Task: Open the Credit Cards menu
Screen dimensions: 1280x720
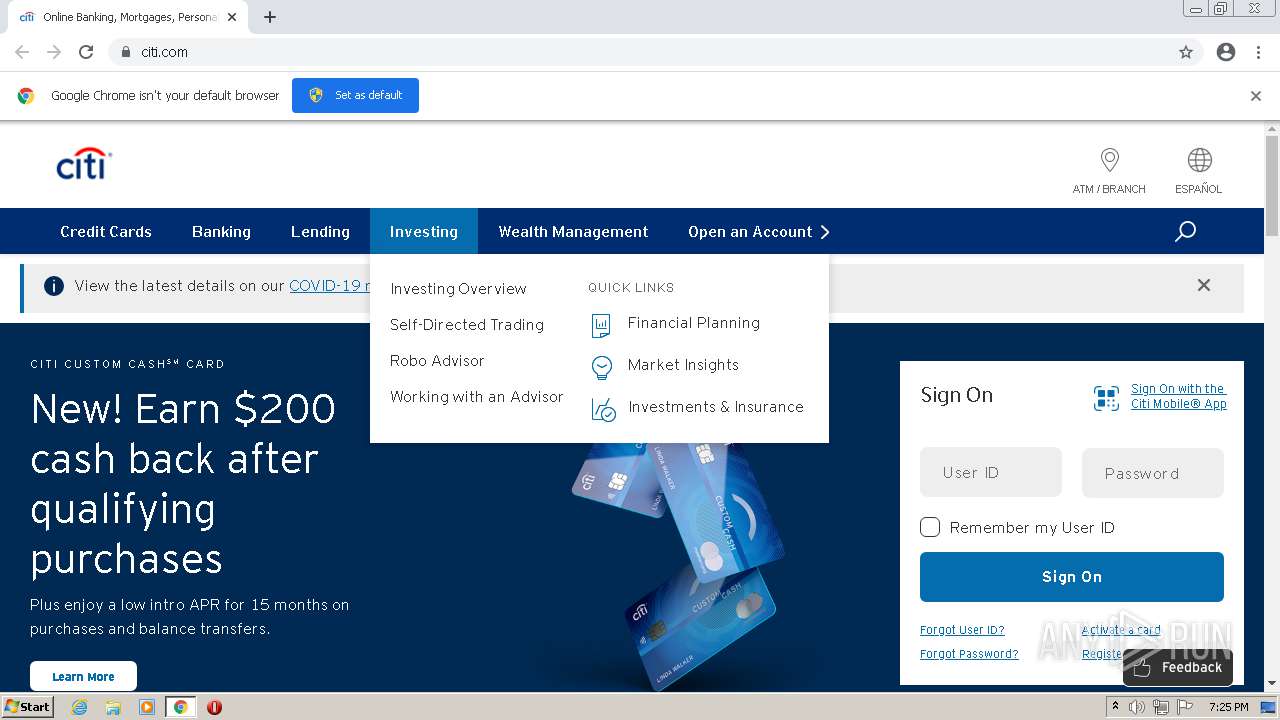Action: [106, 232]
